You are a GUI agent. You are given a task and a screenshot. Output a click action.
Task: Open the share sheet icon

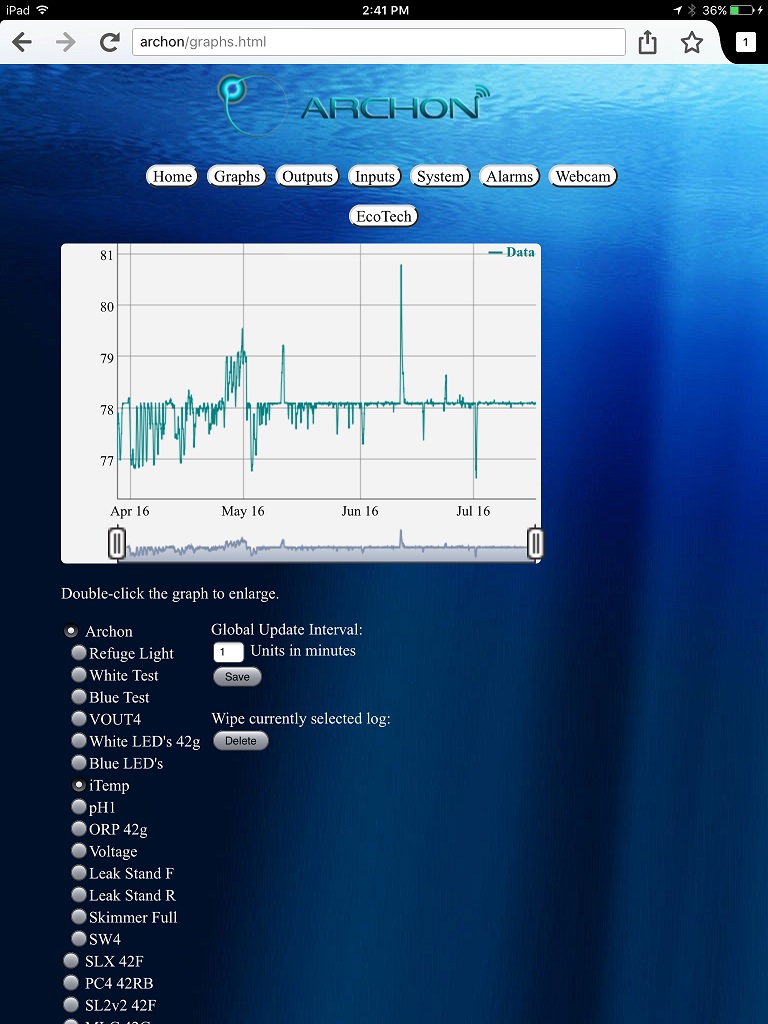click(648, 42)
